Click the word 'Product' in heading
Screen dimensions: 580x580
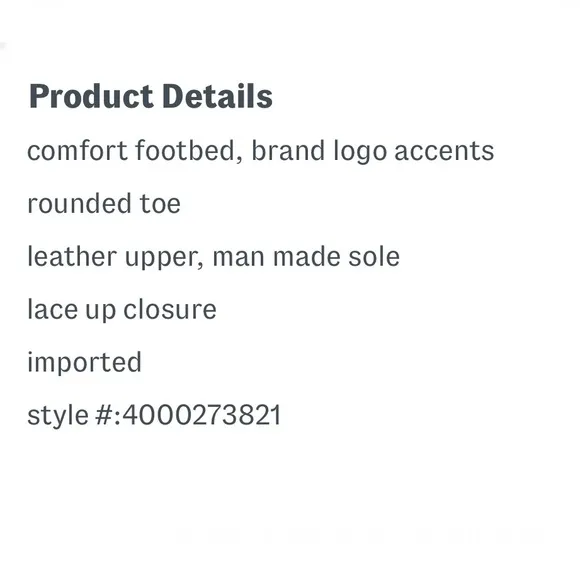(91, 96)
